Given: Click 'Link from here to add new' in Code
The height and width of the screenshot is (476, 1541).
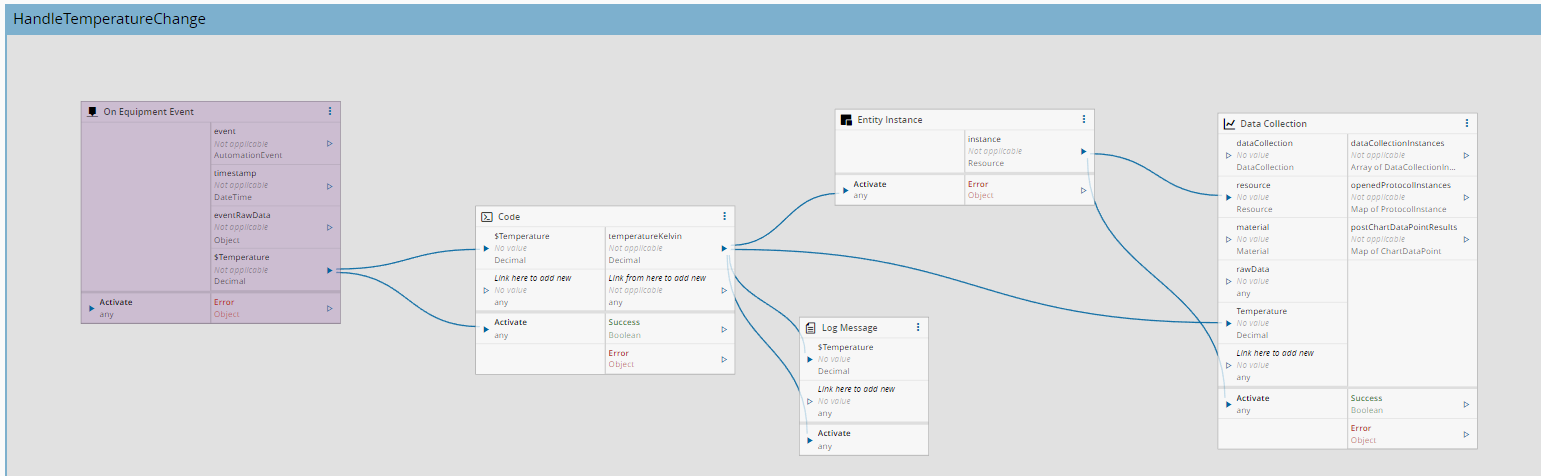Looking at the screenshot, I should (x=657, y=278).
